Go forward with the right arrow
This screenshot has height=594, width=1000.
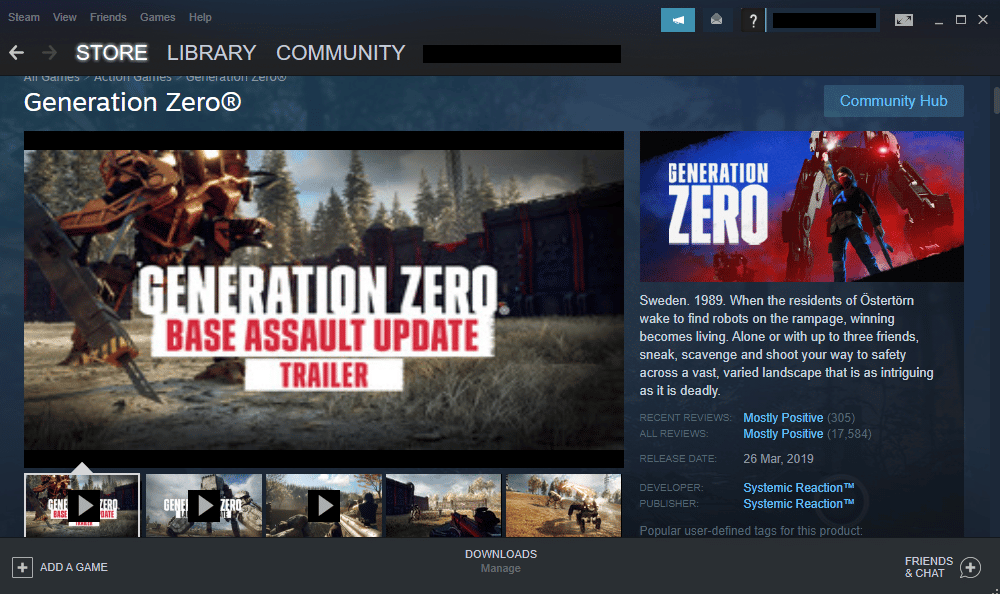[49, 52]
